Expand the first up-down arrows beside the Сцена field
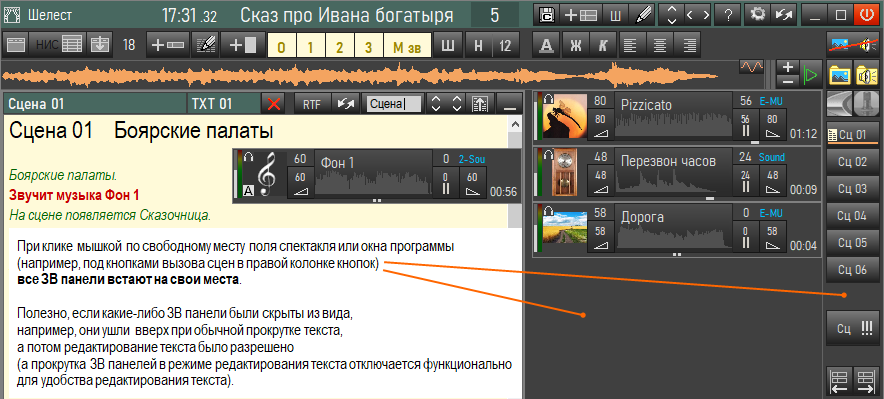The image size is (884, 399). (x=435, y=104)
